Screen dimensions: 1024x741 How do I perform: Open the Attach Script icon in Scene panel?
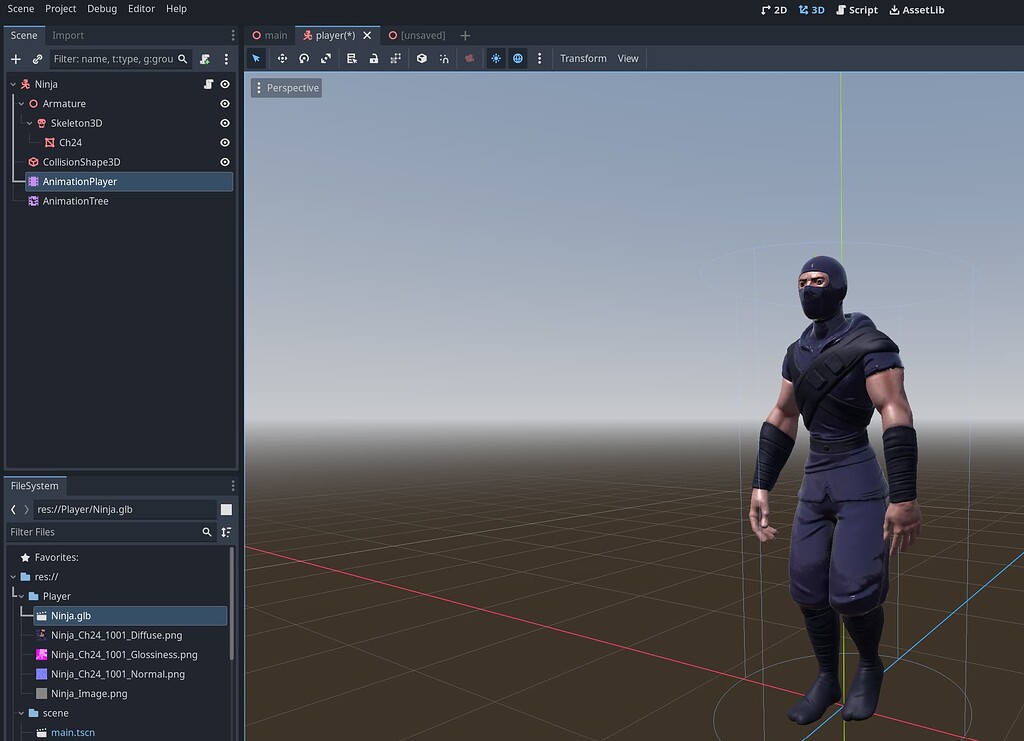(203, 59)
